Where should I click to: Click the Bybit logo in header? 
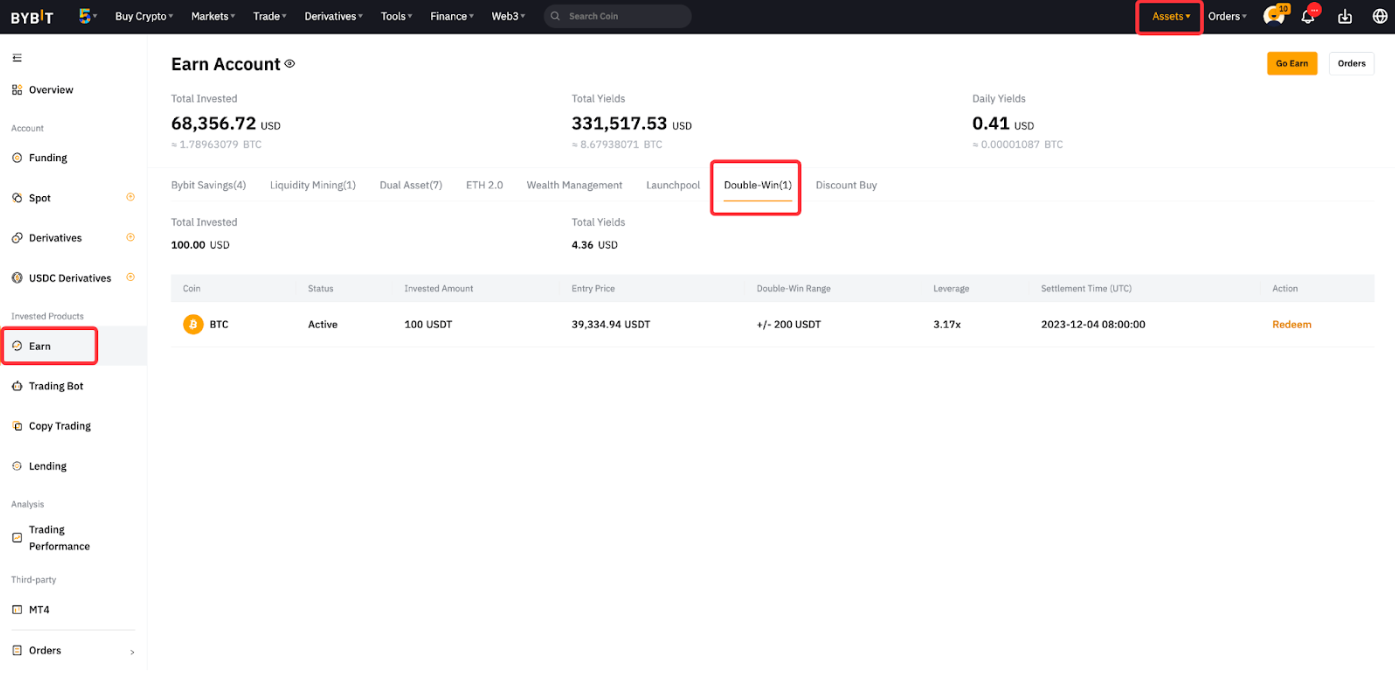tap(32, 16)
